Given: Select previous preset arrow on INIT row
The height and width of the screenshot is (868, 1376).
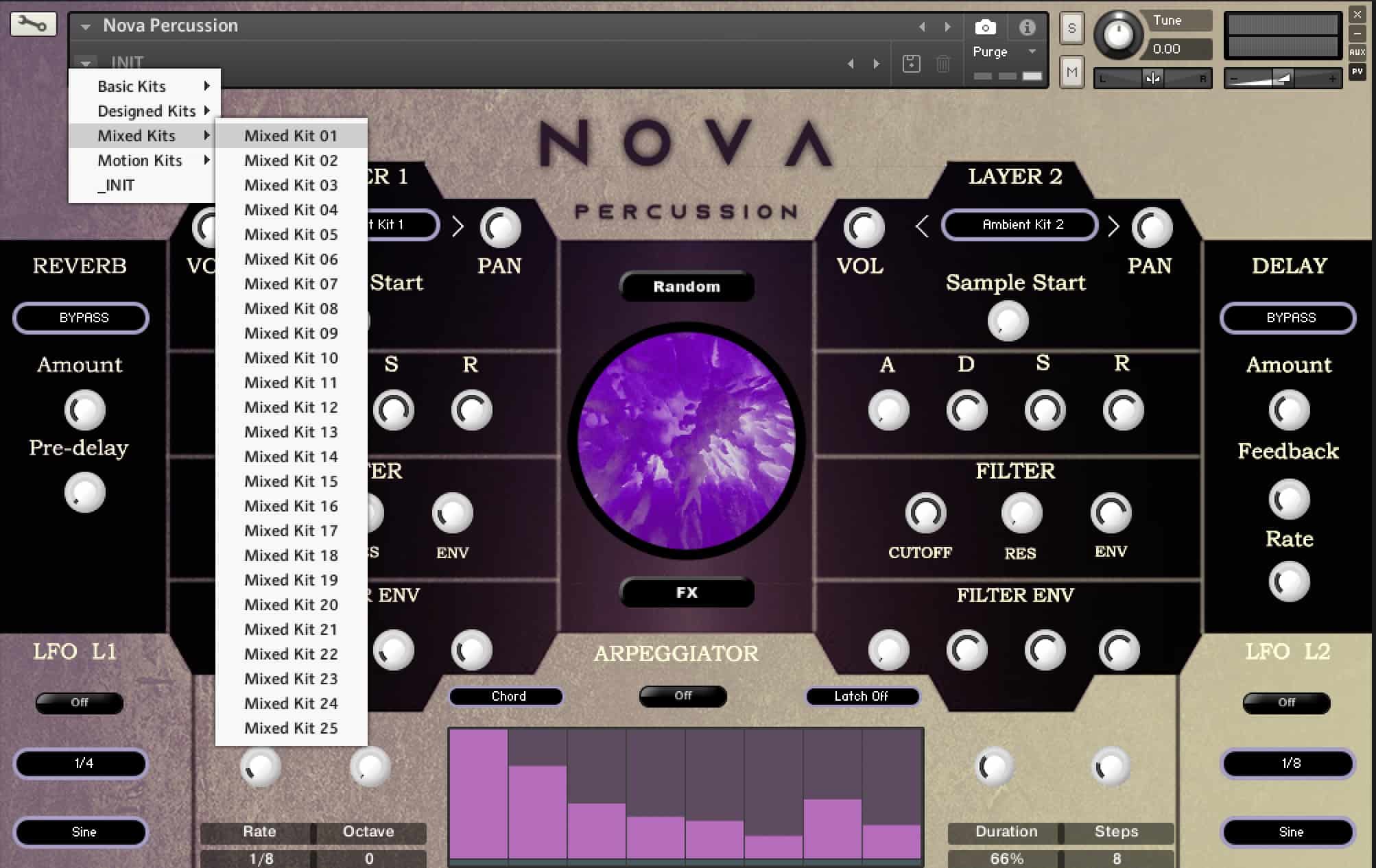Looking at the screenshot, I should coord(851,64).
